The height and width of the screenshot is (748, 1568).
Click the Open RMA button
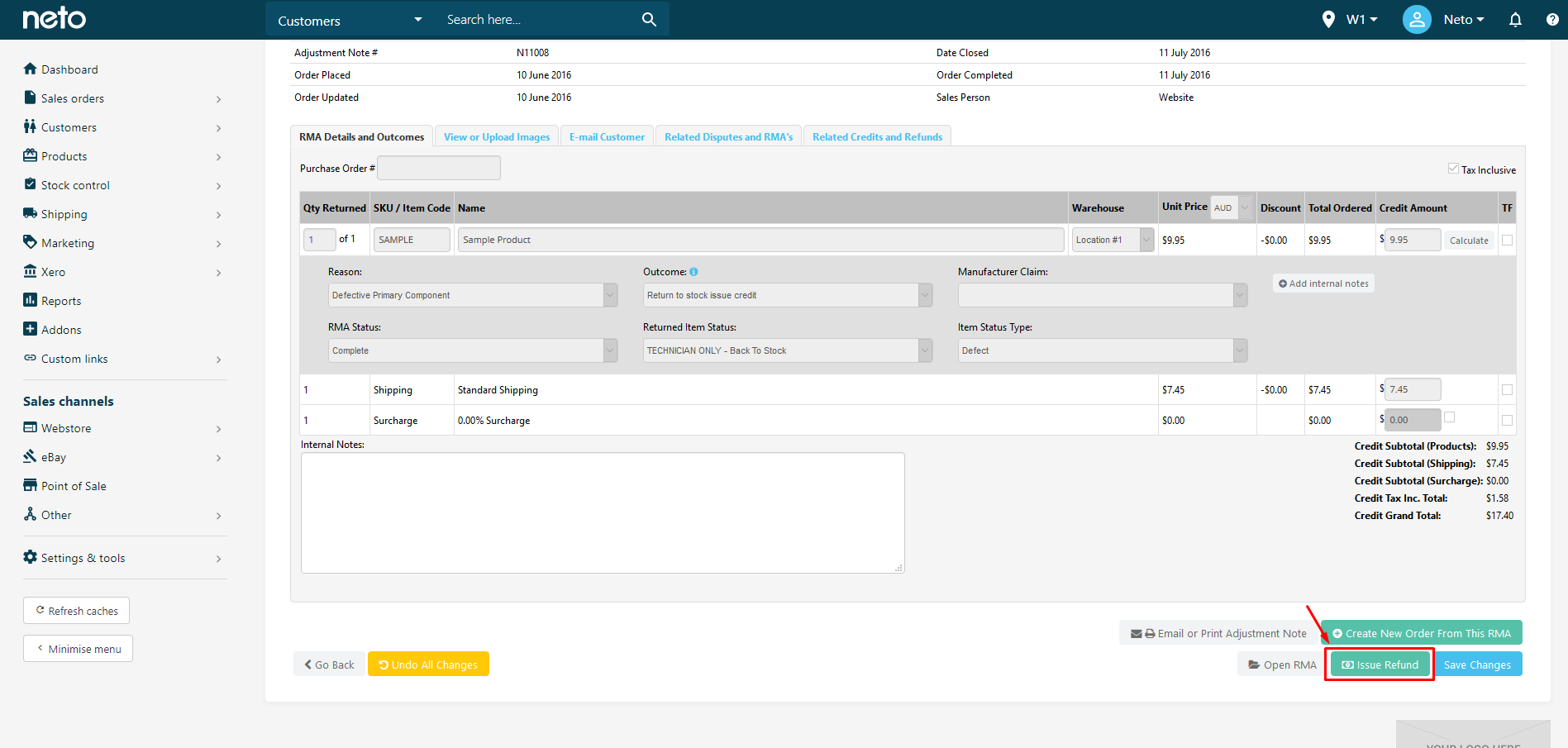pyautogui.click(x=1282, y=665)
